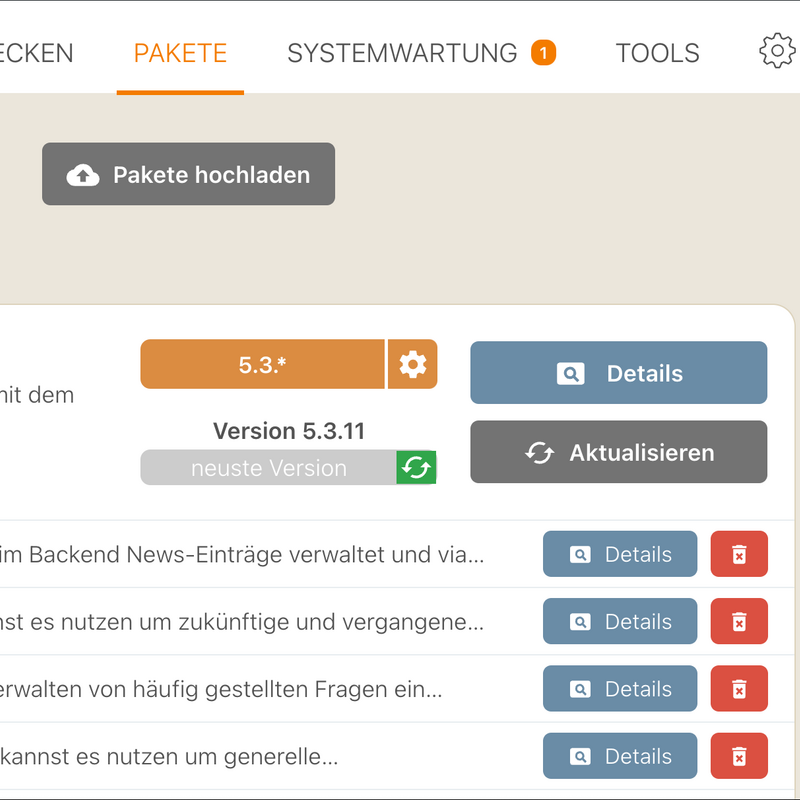Open Details for the häufig gestellten Fragen package

tap(620, 689)
